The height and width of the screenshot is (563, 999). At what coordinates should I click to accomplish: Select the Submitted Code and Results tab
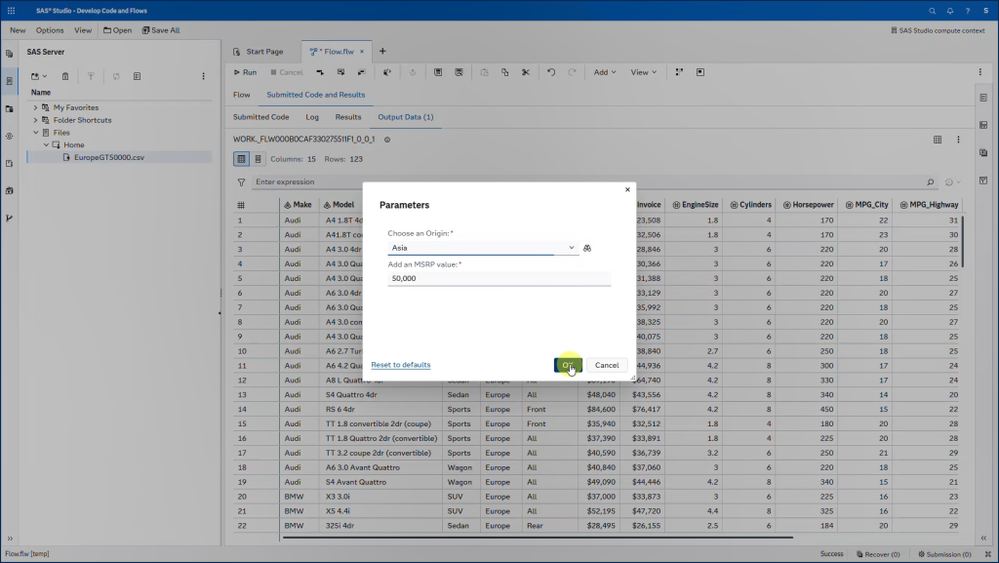[316, 95]
